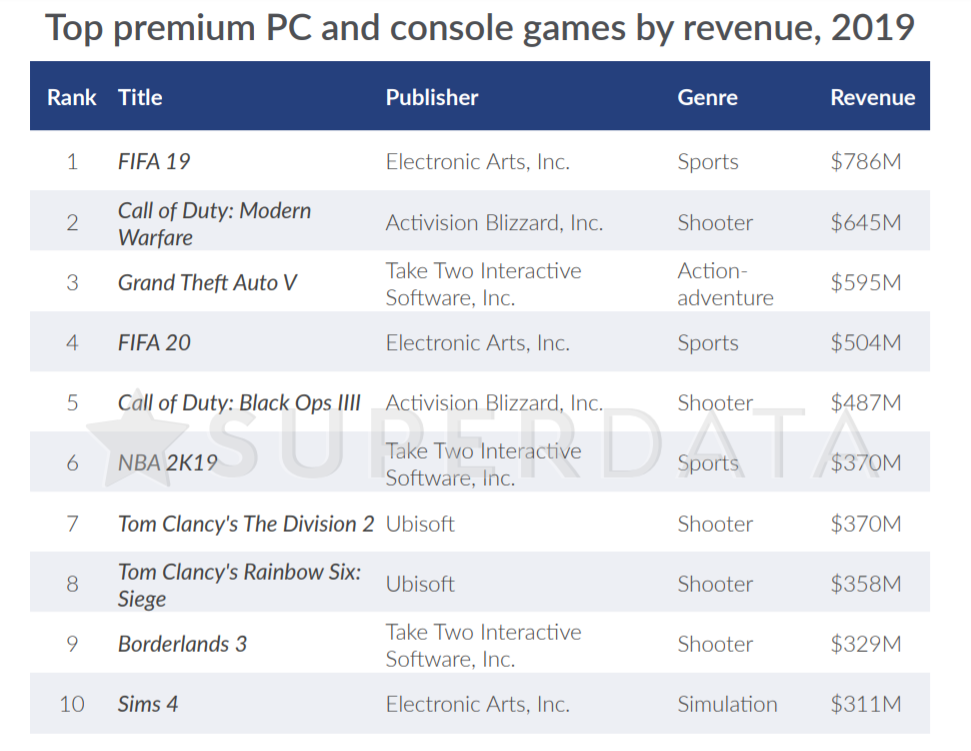Click Call of Duty: Black Ops IIII
This screenshot has width=971, height=751.
(239, 402)
